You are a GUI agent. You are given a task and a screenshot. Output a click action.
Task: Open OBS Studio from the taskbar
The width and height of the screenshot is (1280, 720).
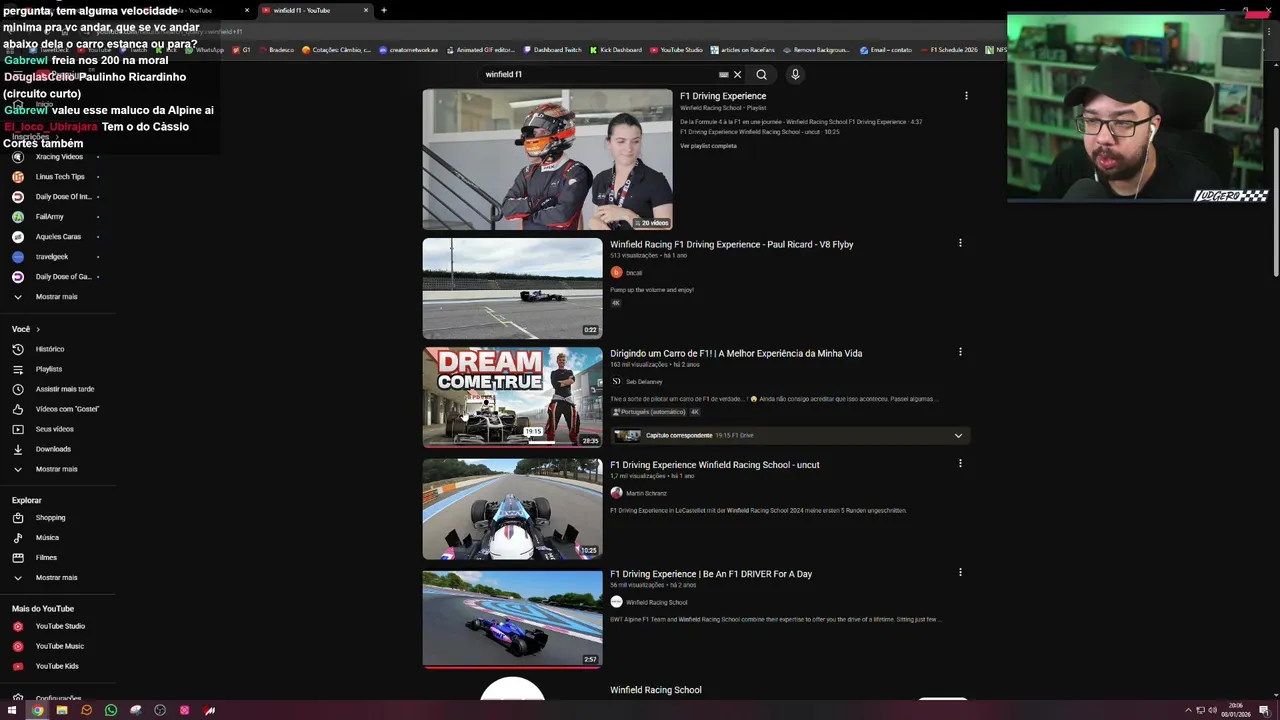pos(160,710)
